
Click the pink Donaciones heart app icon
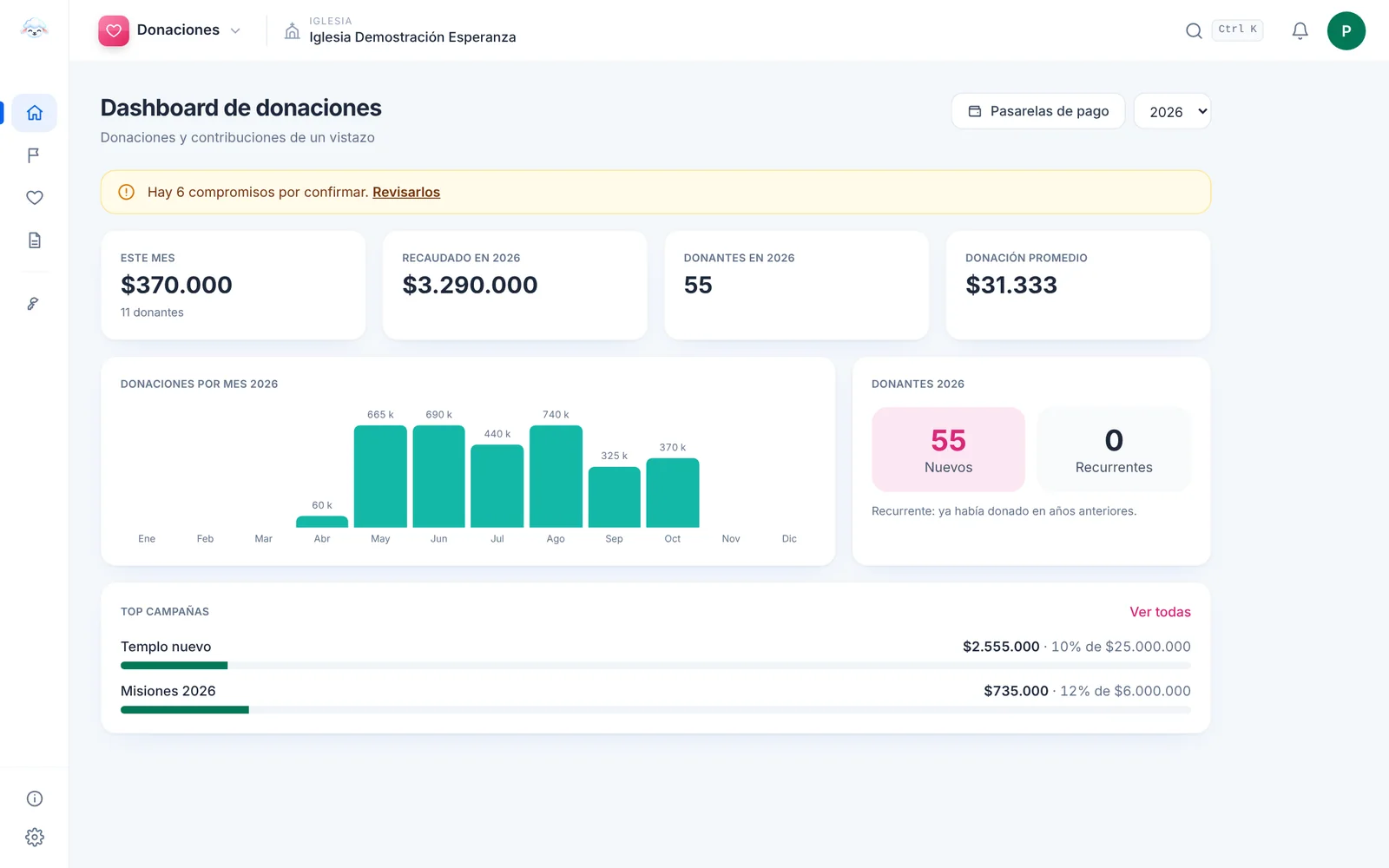(114, 31)
